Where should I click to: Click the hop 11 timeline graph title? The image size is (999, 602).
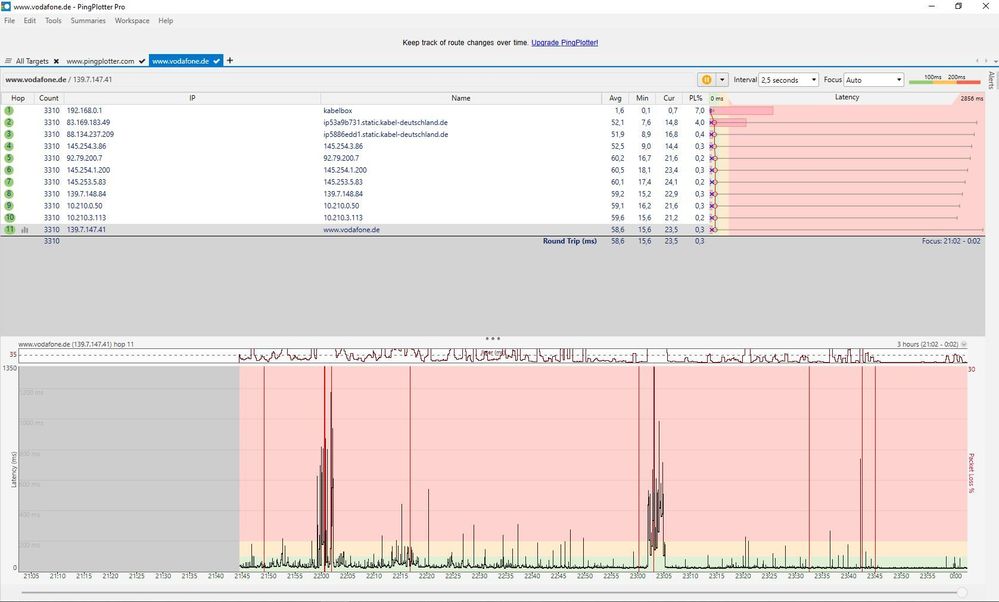pos(76,344)
